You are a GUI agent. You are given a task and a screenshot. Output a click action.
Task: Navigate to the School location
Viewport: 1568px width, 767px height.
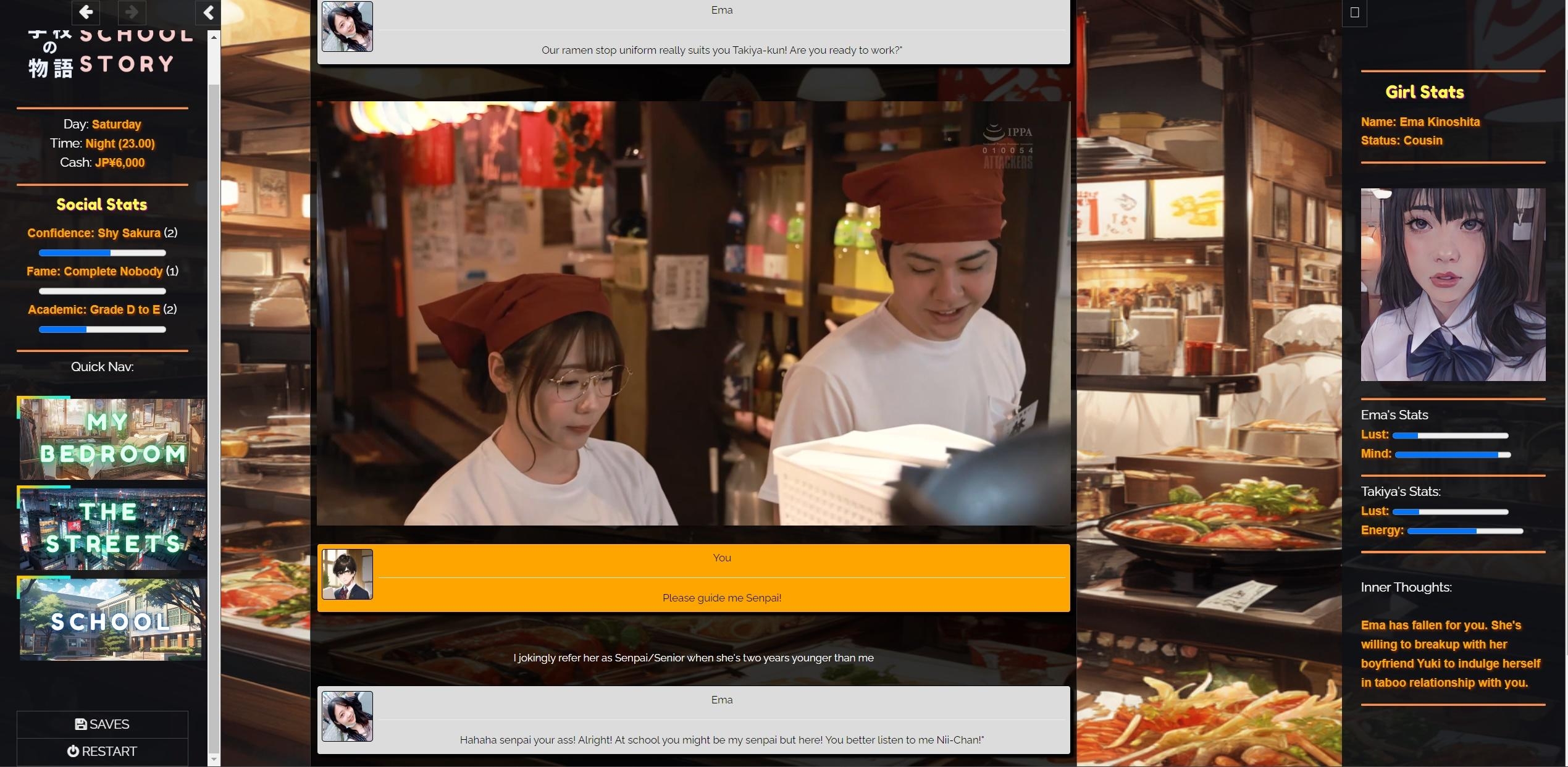112,619
